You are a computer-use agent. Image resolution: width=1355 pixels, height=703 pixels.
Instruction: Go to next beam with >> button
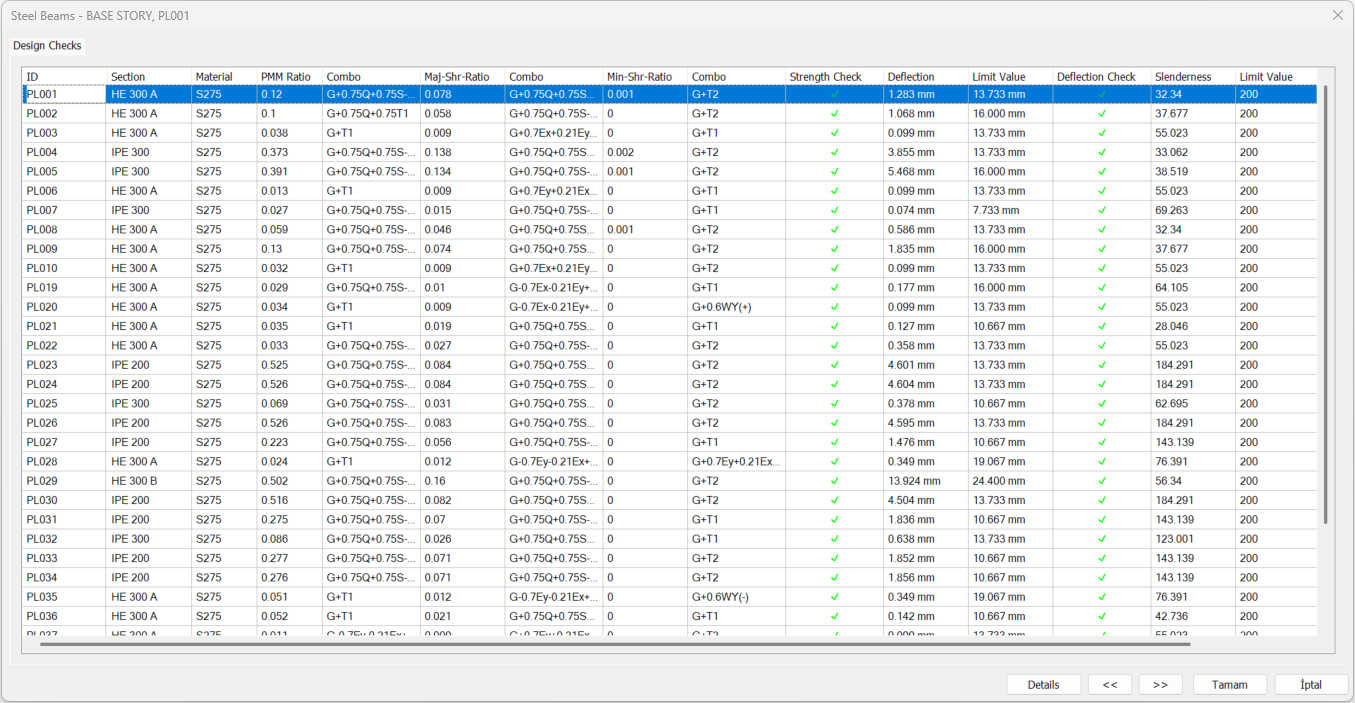(x=1160, y=685)
